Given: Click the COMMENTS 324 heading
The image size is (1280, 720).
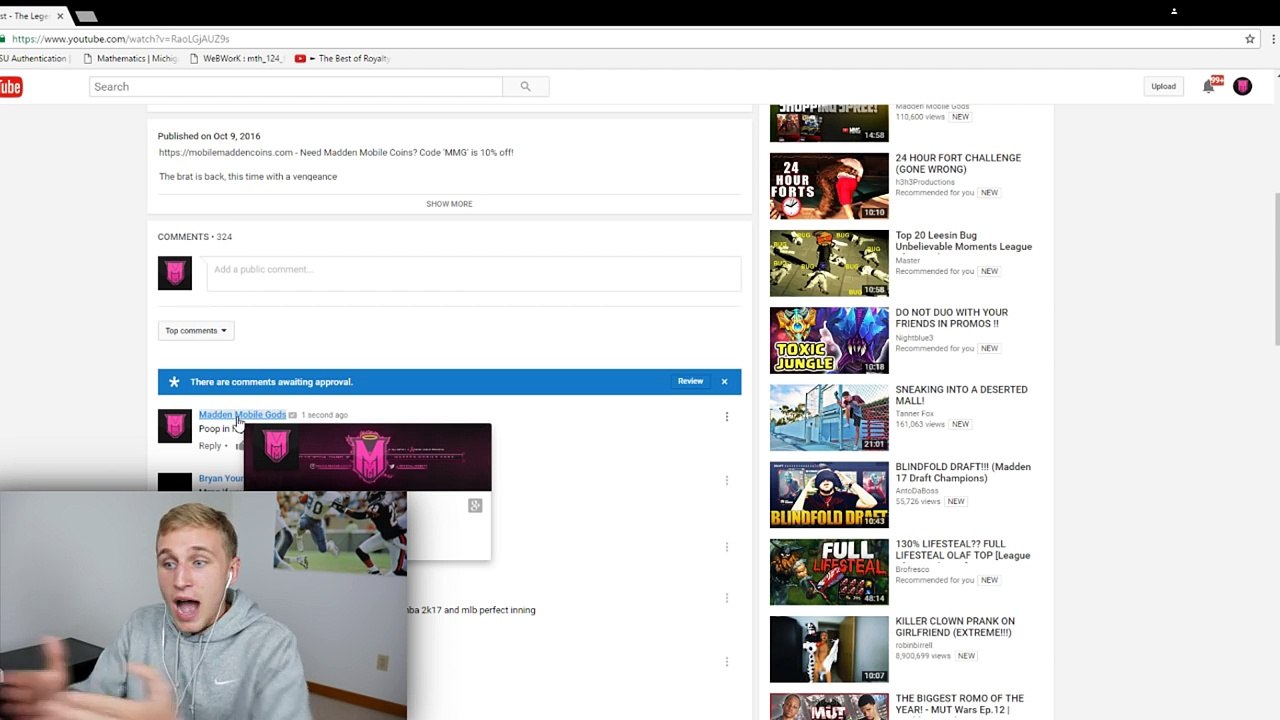Looking at the screenshot, I should point(195,237).
